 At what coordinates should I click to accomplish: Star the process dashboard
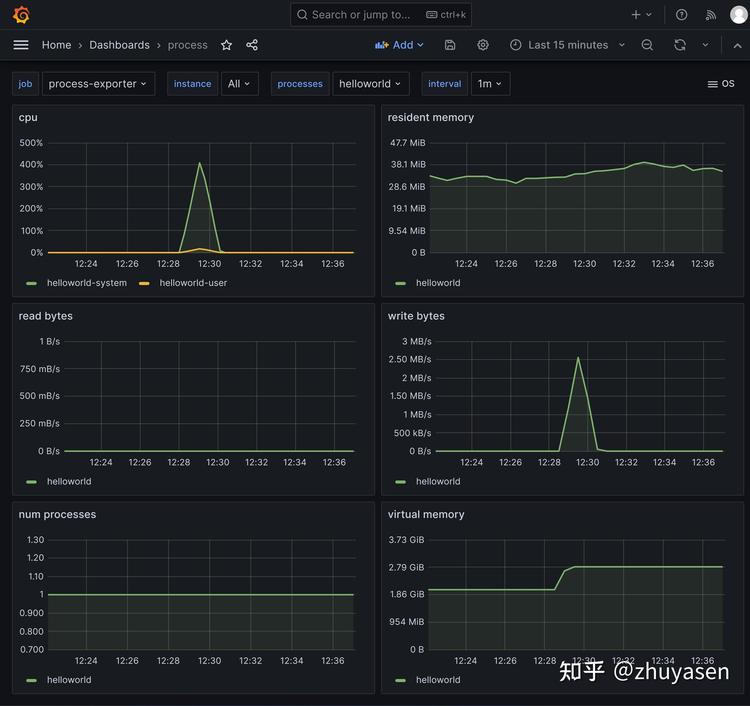[226, 45]
